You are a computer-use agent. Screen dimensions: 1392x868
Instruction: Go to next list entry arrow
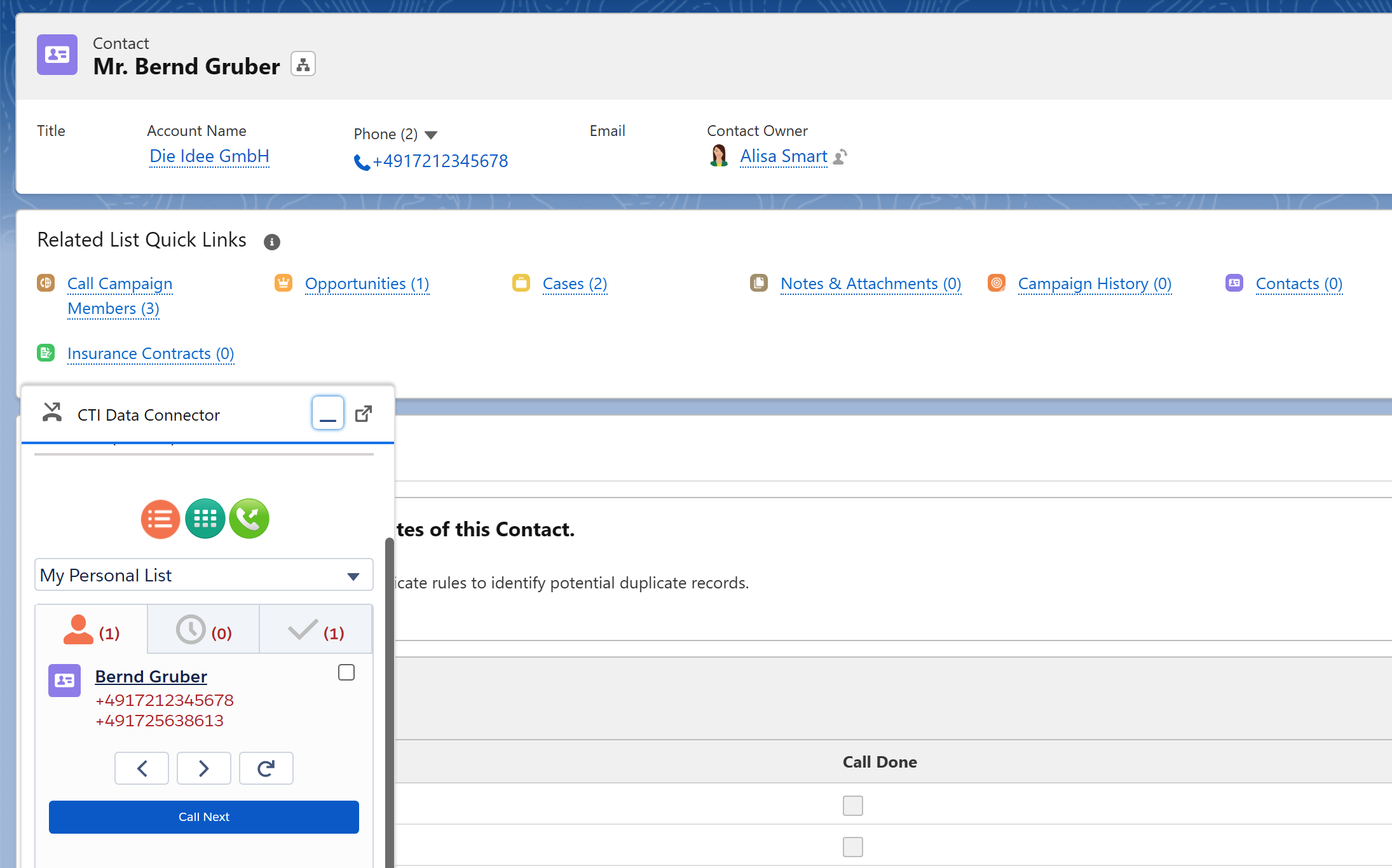click(x=204, y=768)
